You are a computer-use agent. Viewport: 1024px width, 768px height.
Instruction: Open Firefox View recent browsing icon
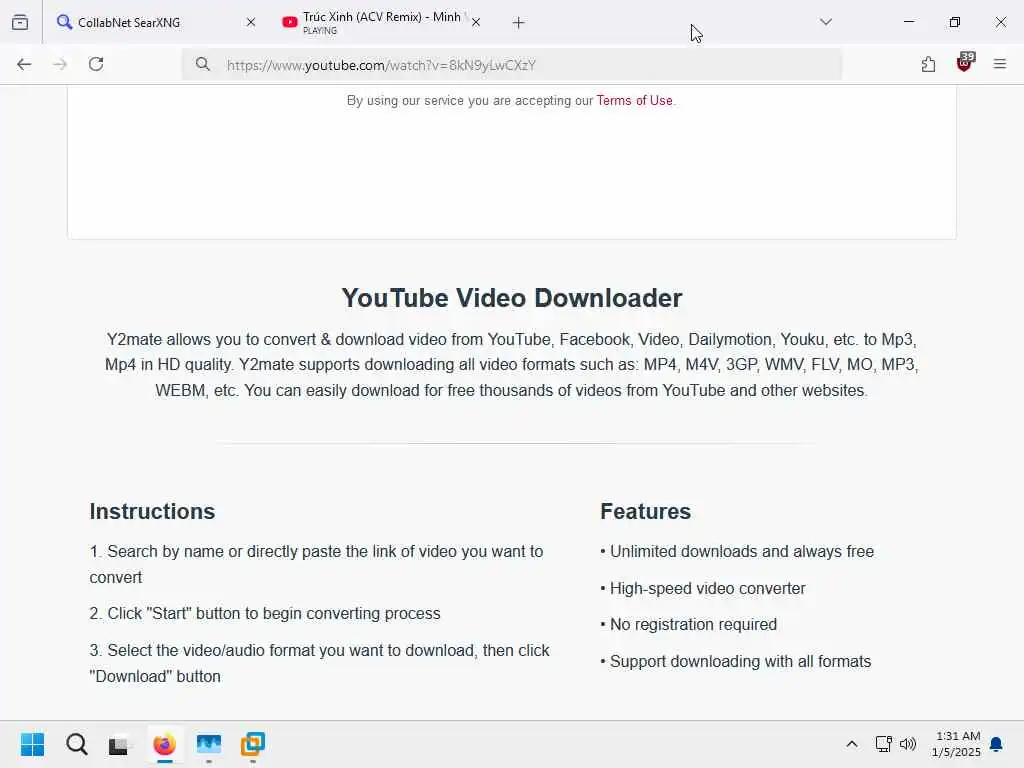point(20,22)
